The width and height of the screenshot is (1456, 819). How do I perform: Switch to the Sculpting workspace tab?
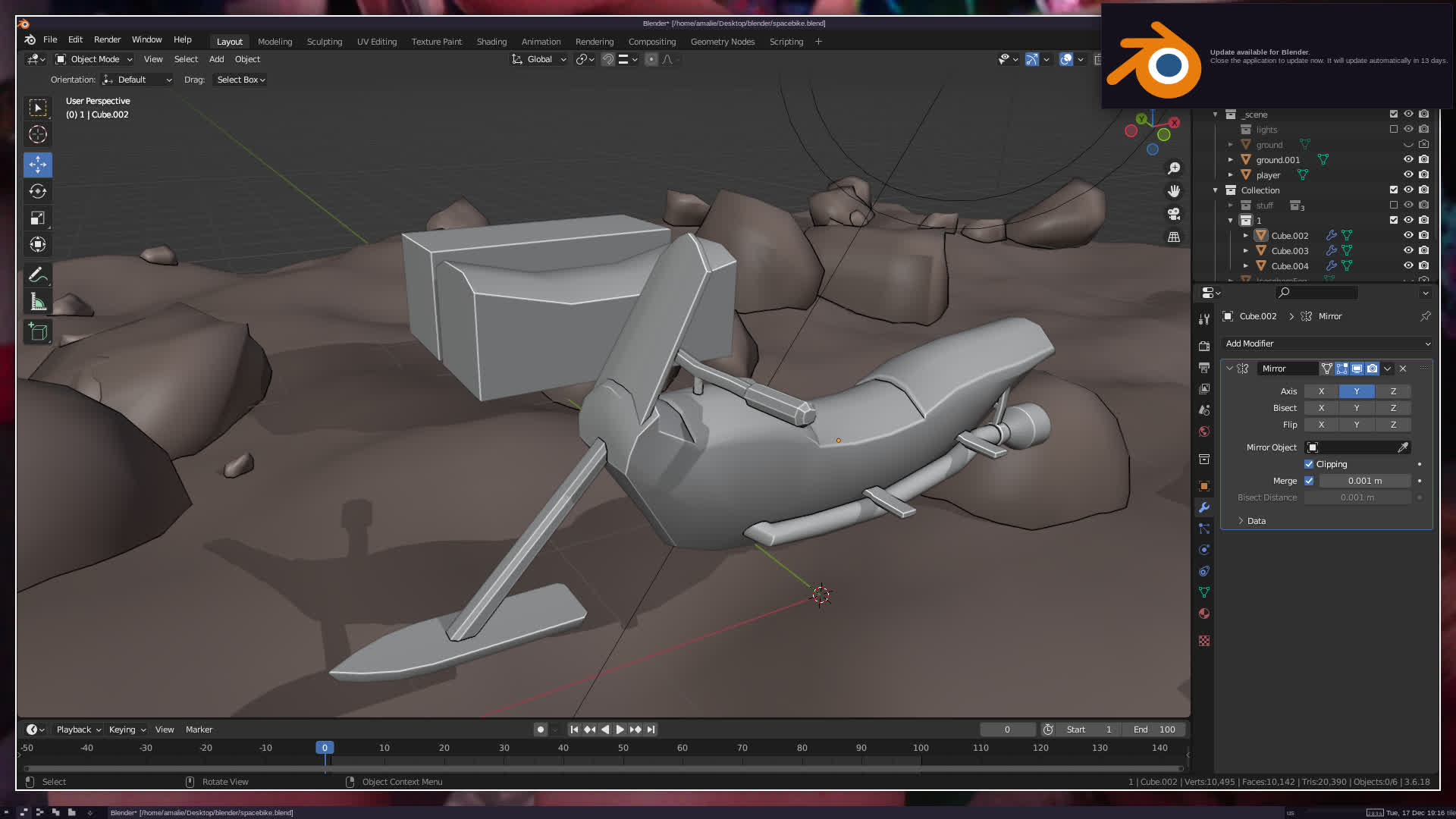tap(324, 42)
